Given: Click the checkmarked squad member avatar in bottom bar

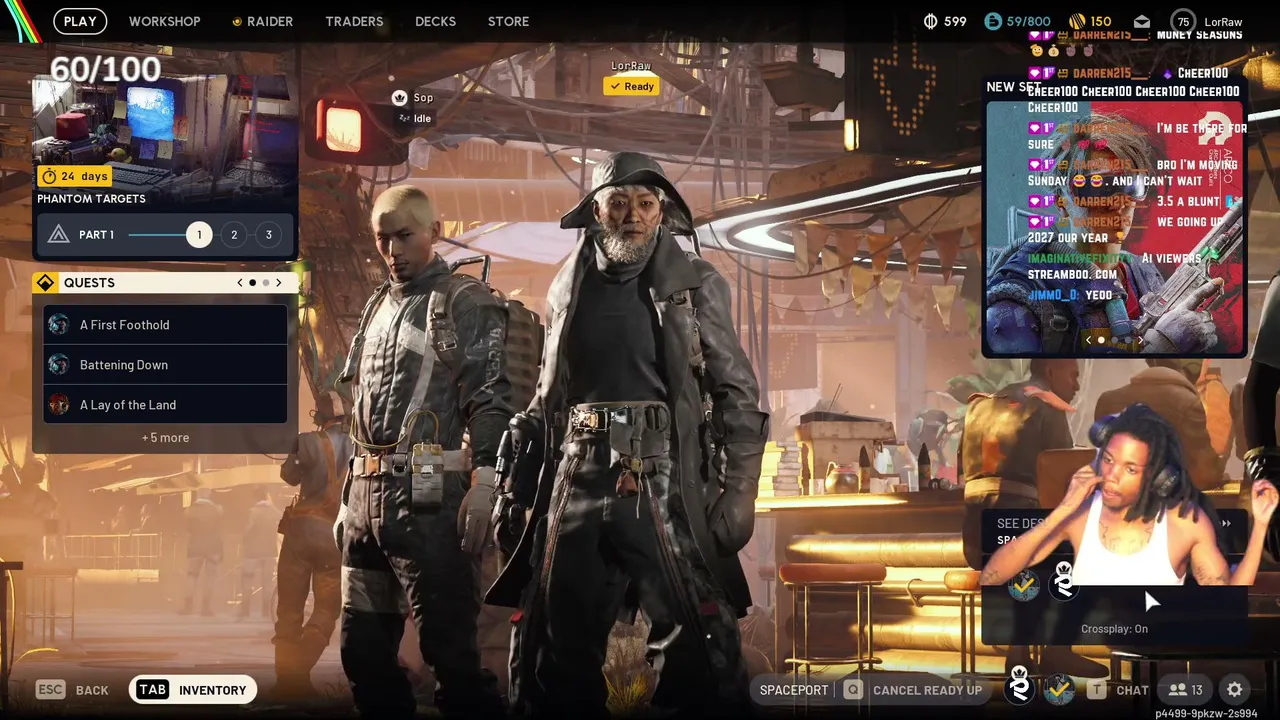Looking at the screenshot, I should pos(1060,689).
